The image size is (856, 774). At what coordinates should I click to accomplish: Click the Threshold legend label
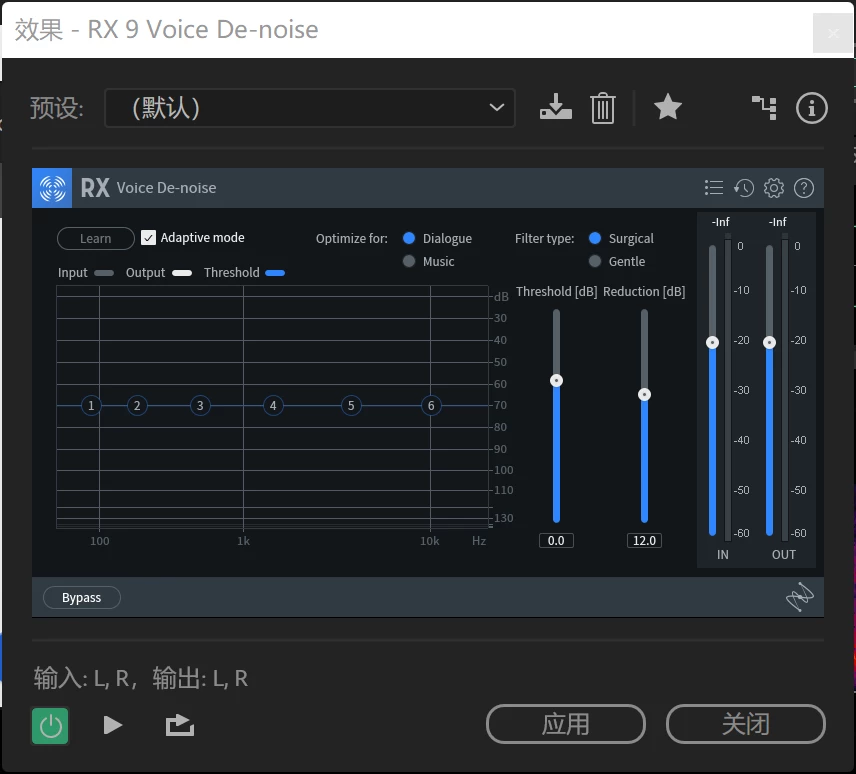point(231,272)
